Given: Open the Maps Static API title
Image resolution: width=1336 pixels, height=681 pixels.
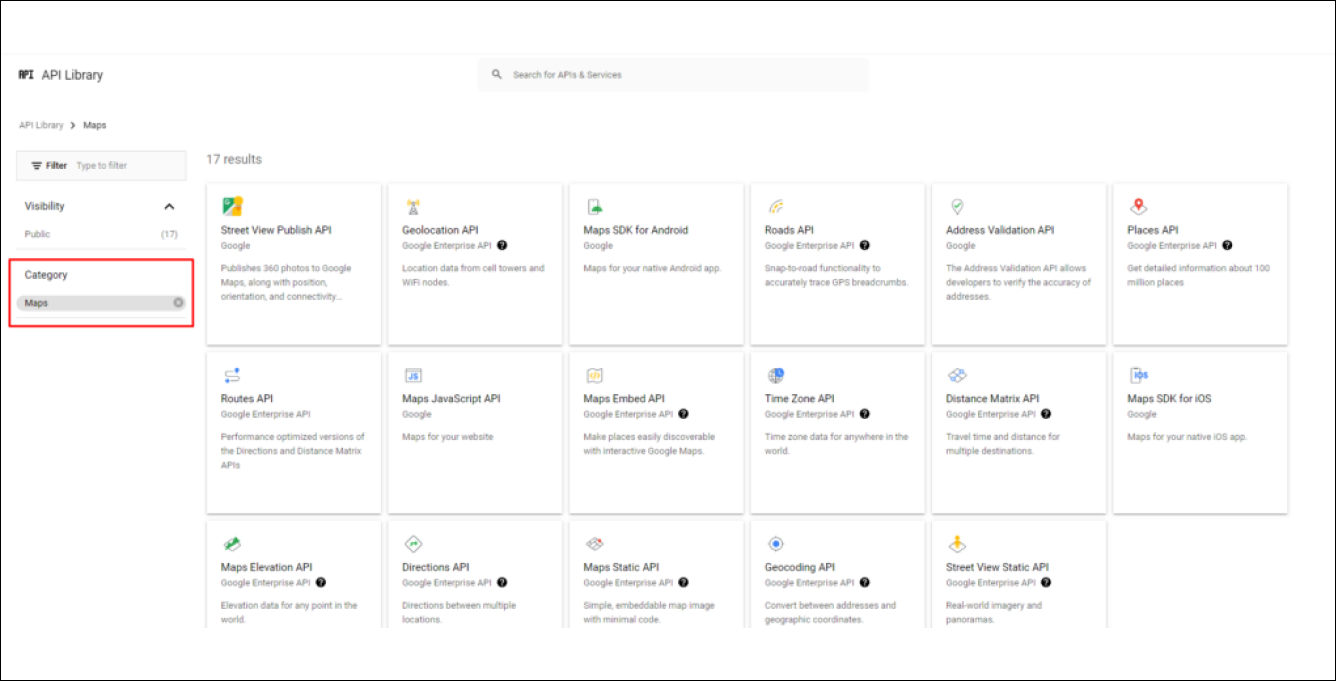Looking at the screenshot, I should 621,567.
